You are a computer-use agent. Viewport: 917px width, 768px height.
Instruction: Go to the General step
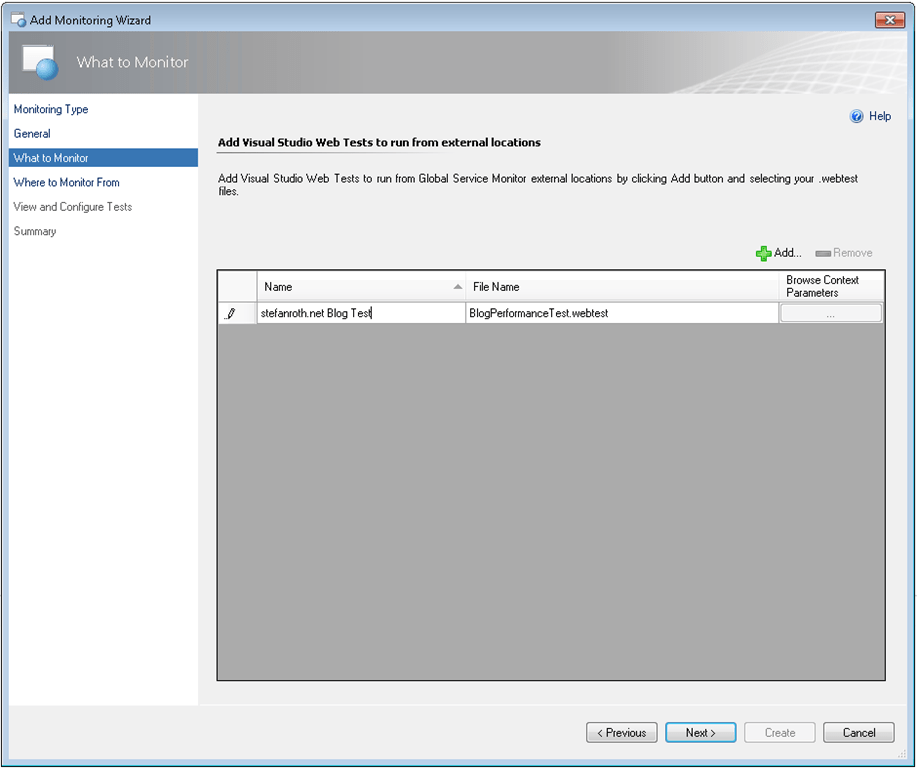[x=32, y=134]
